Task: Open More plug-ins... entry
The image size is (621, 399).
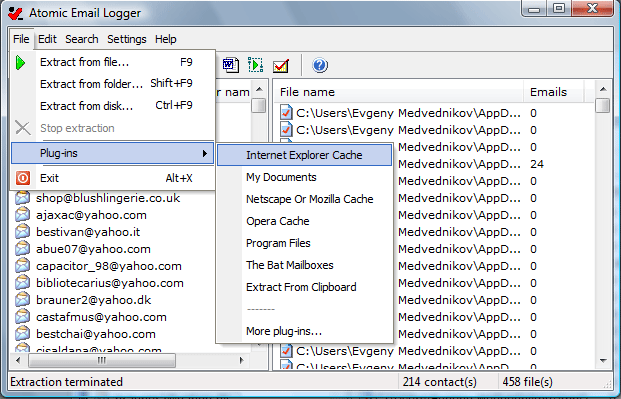Action: pyautogui.click(x=305, y=331)
